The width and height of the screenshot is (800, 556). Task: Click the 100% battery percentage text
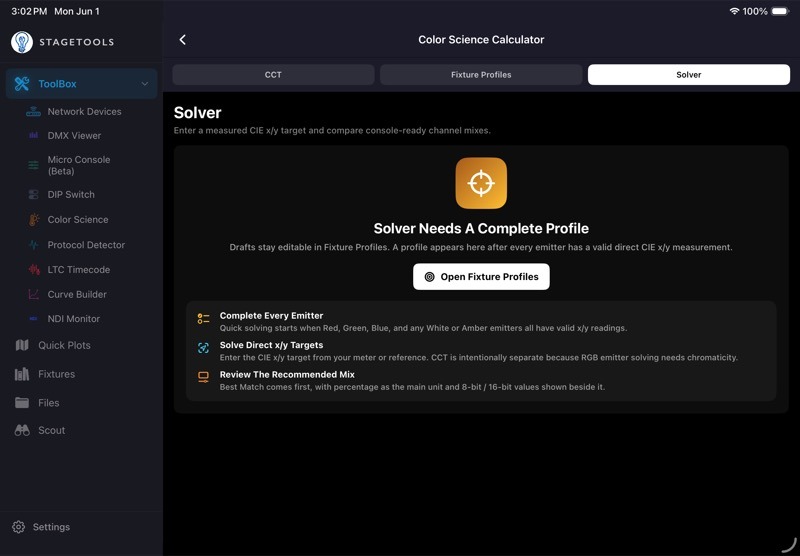coord(755,11)
